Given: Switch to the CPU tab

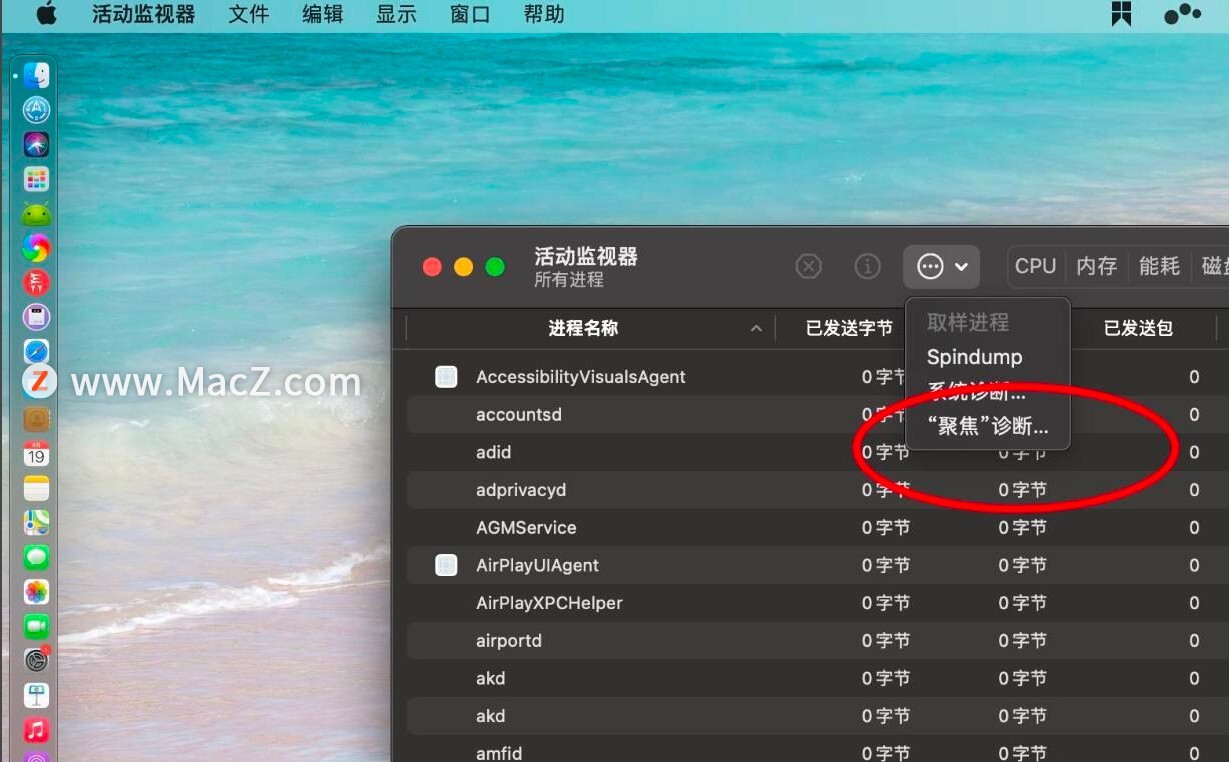Looking at the screenshot, I should (x=1035, y=266).
